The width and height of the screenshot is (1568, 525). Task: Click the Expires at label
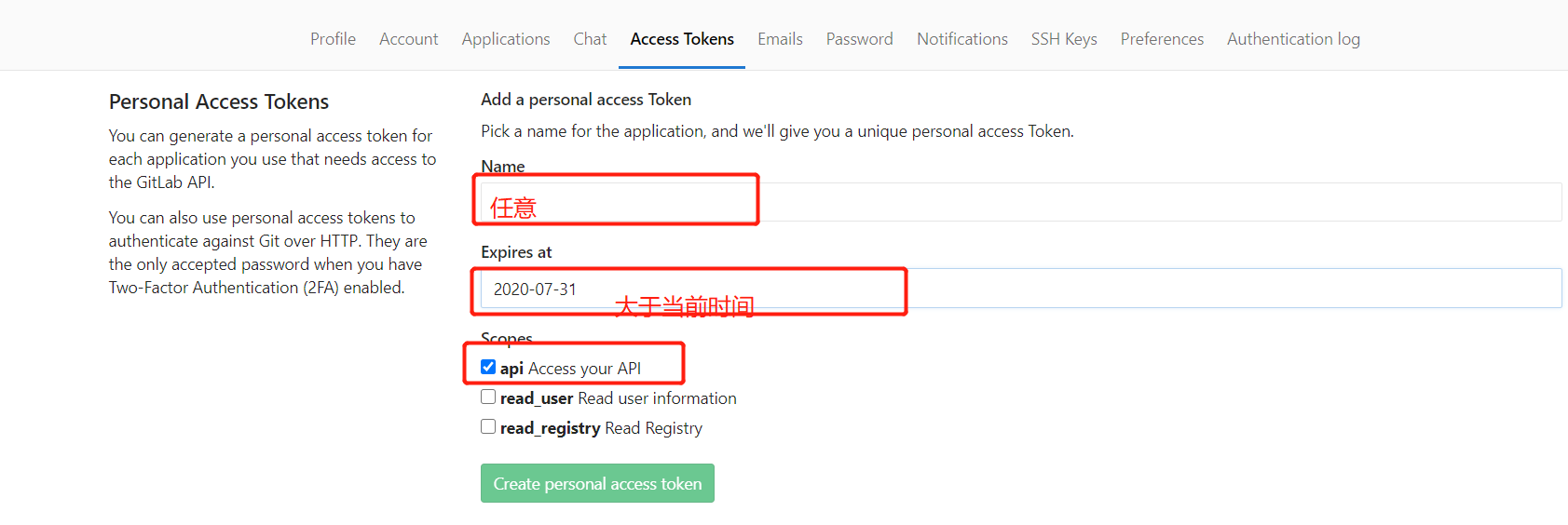point(516,252)
